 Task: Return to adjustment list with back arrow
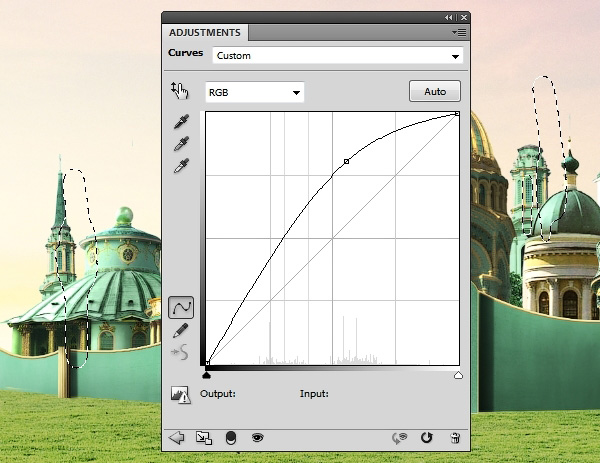178,437
